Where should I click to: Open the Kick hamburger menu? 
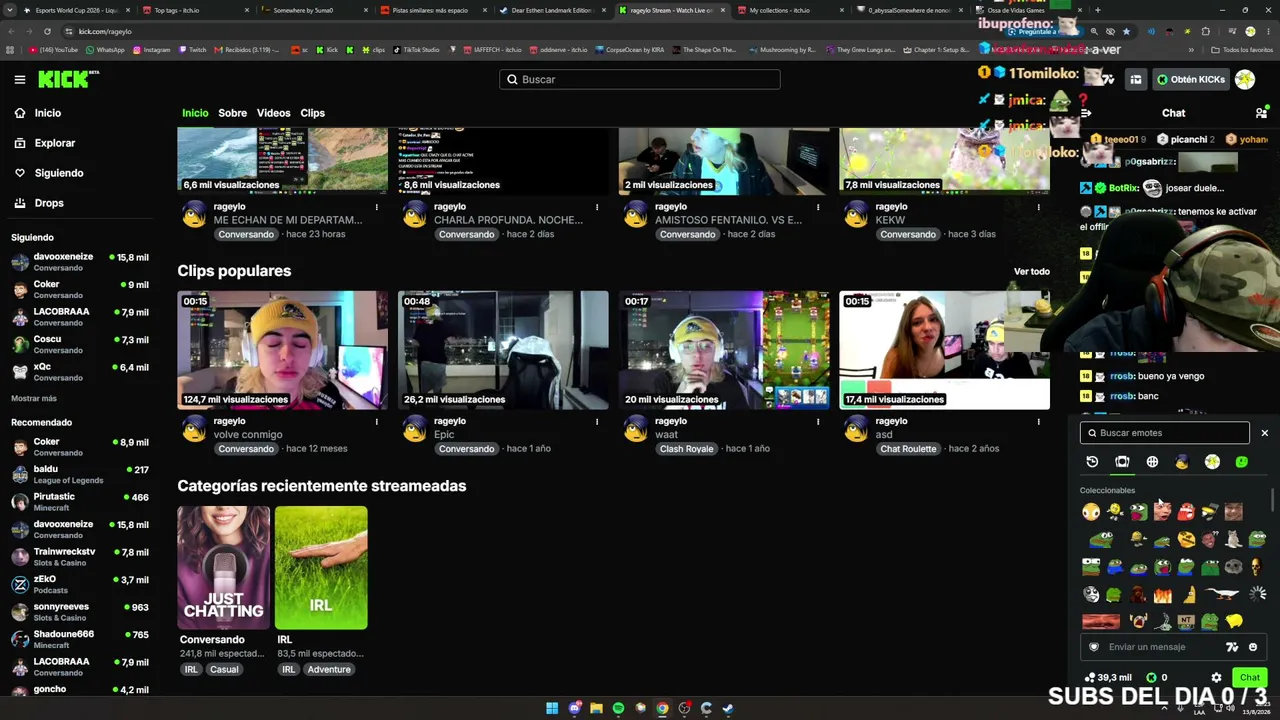tap(20, 79)
